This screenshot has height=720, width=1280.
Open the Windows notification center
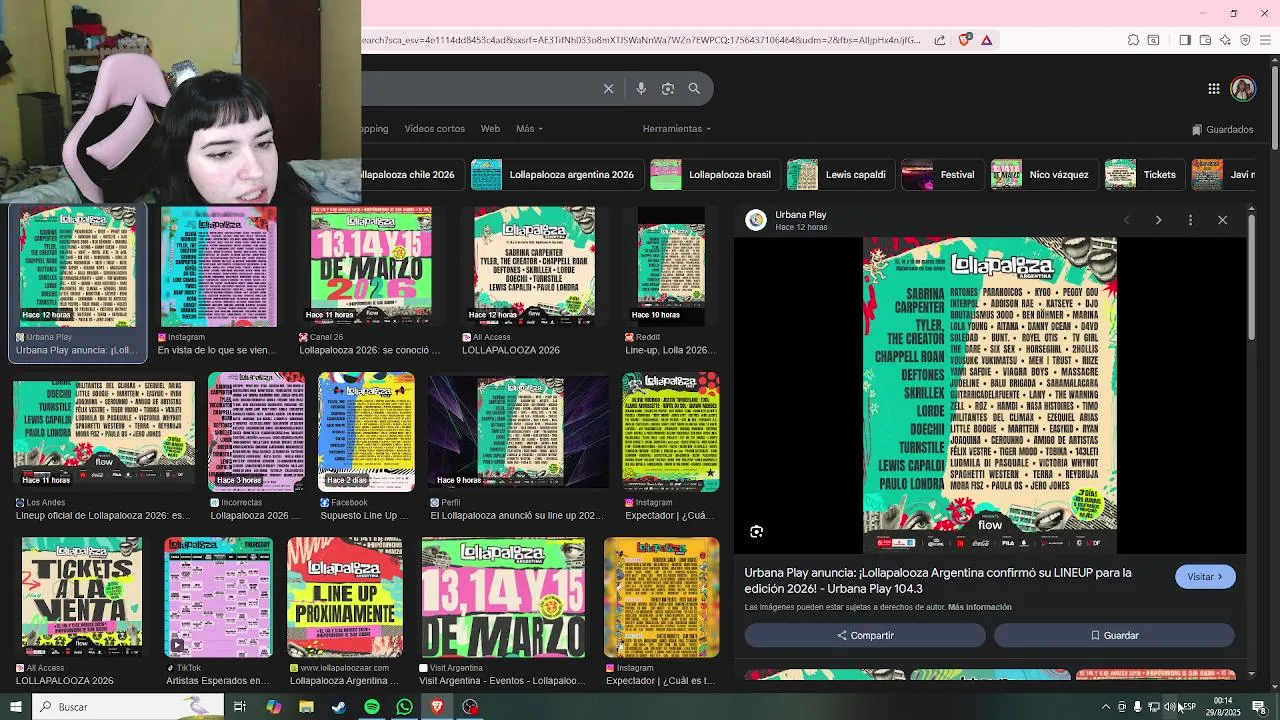(x=1259, y=707)
